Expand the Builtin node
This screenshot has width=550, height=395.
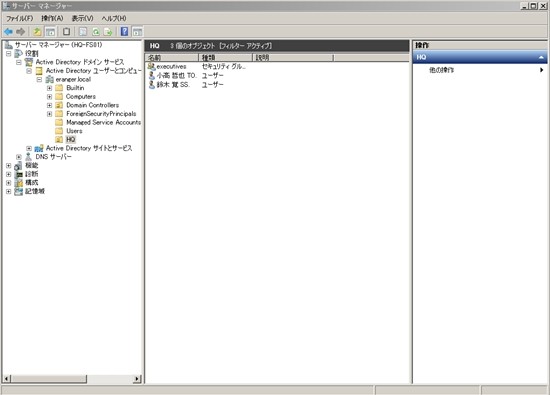coord(49,88)
